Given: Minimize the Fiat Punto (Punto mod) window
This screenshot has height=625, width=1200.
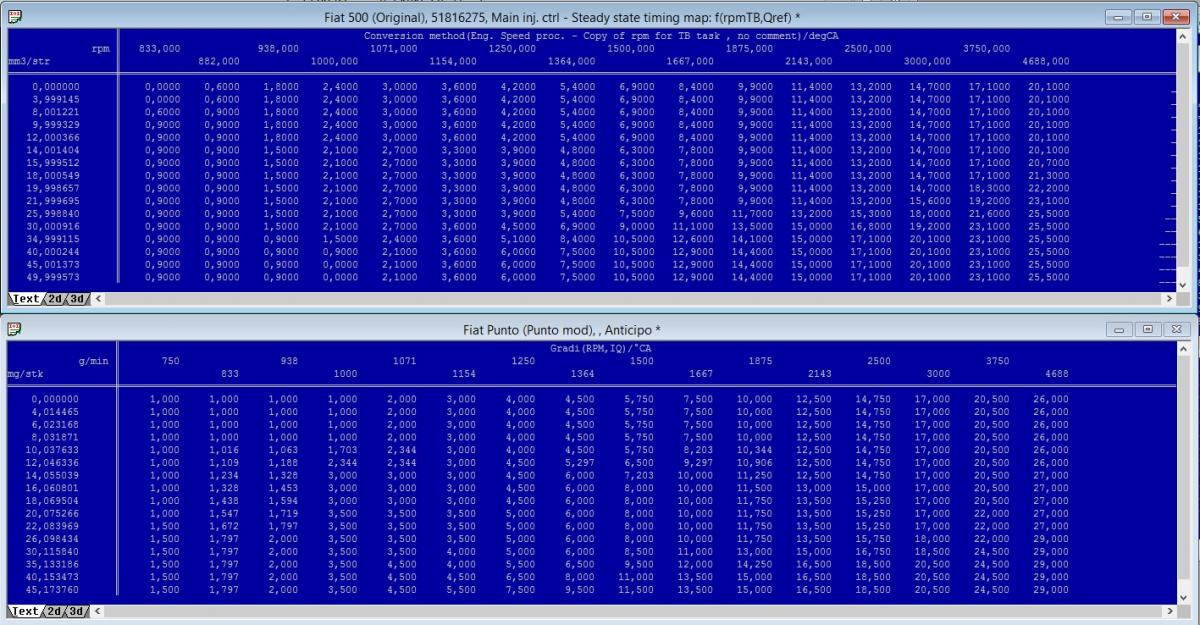Looking at the screenshot, I should pyautogui.click(x=1118, y=329).
